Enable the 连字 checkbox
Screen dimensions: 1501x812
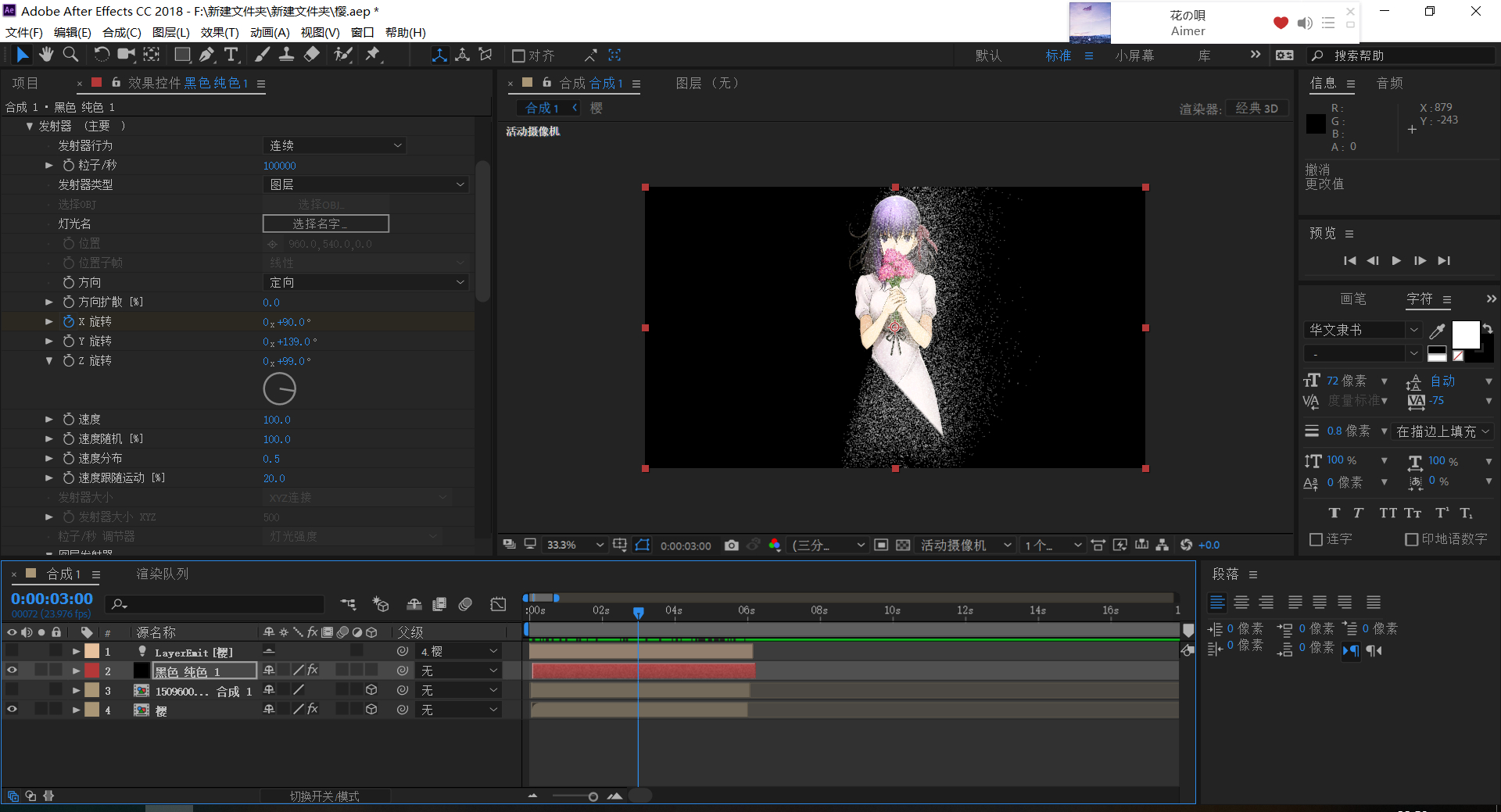[1317, 539]
